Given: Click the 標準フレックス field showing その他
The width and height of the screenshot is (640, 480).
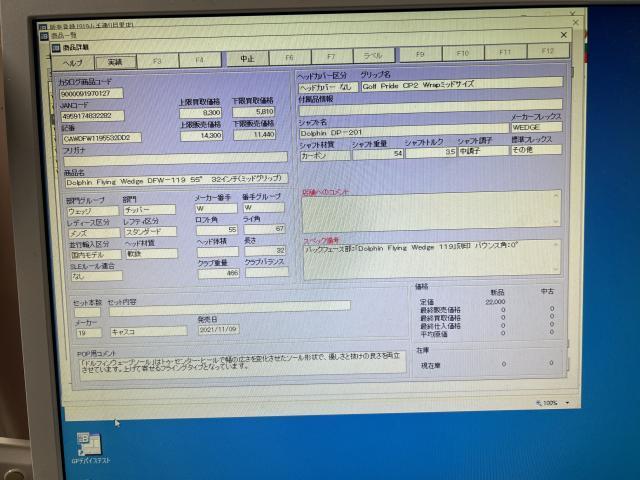Looking at the screenshot, I should [x=536, y=150].
